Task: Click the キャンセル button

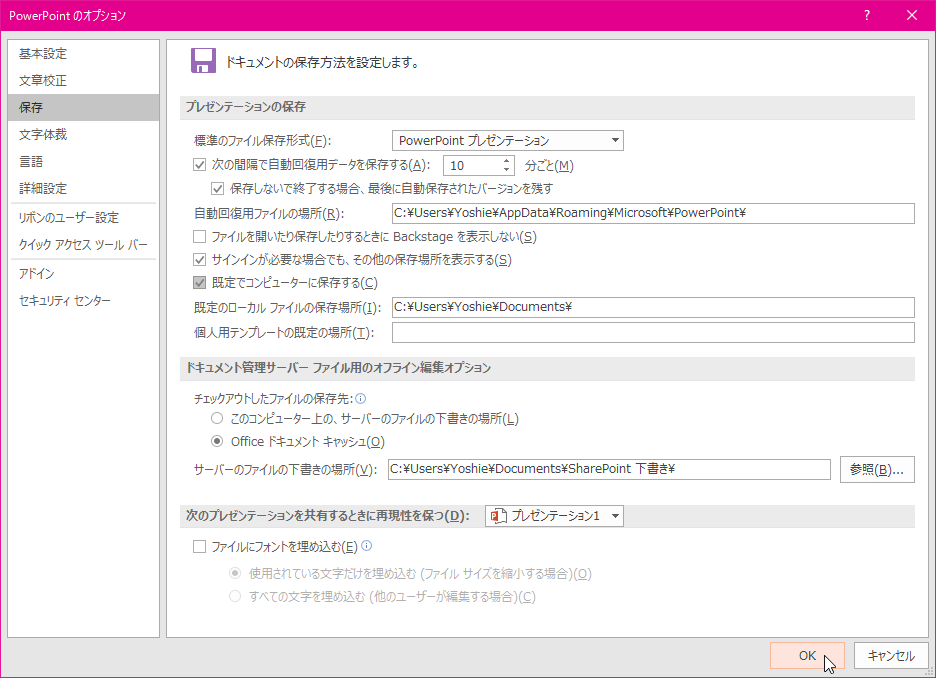Action: (x=891, y=655)
